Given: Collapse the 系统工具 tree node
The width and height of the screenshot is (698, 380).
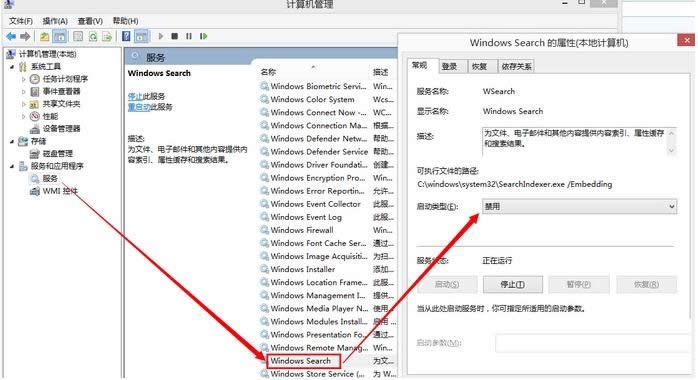Looking at the screenshot, I should click(x=12, y=67).
